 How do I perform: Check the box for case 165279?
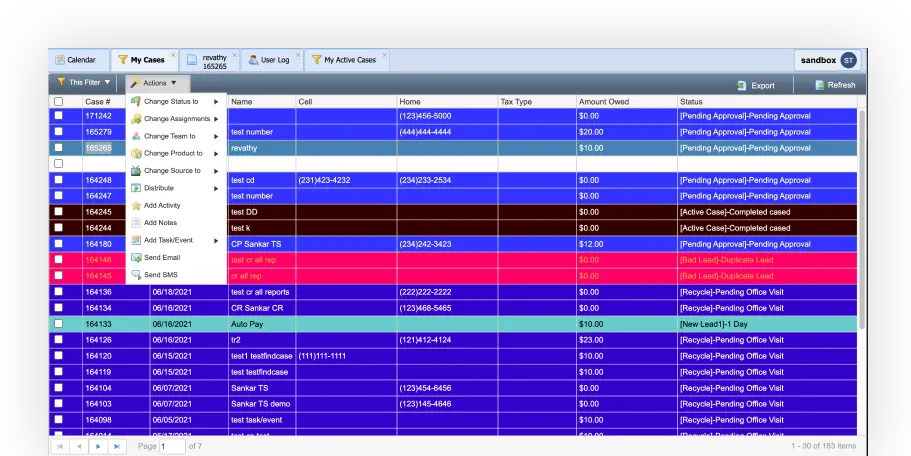click(59, 132)
